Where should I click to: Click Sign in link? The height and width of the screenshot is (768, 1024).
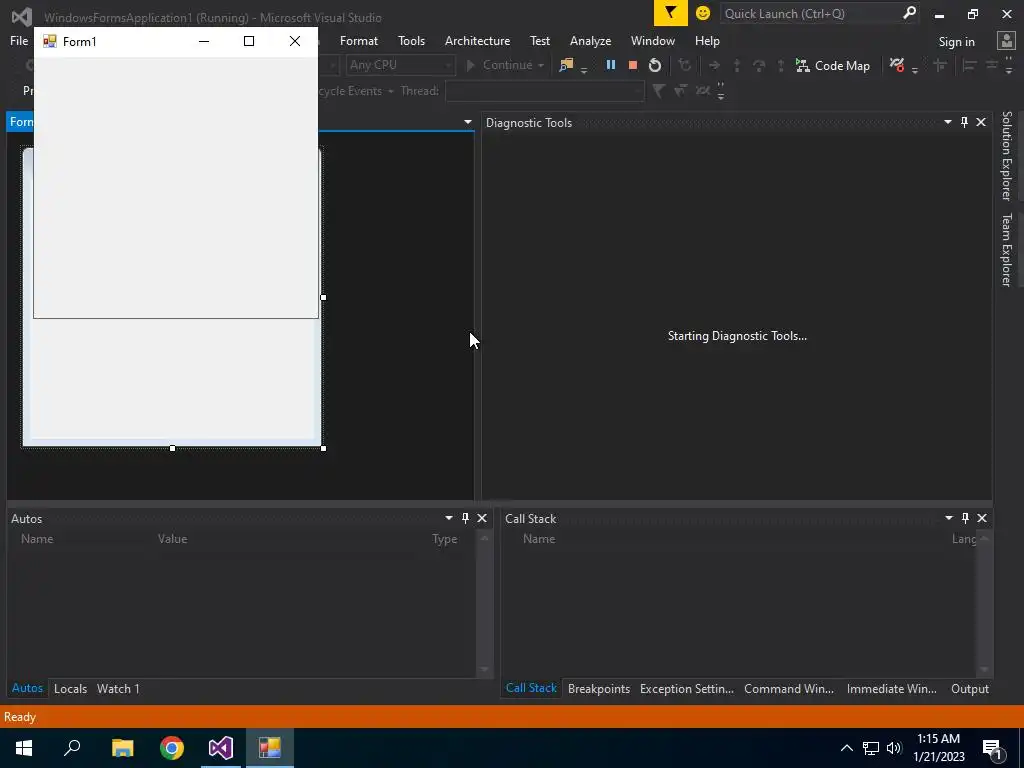tap(956, 41)
